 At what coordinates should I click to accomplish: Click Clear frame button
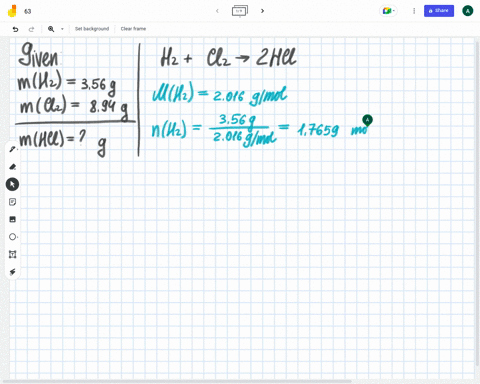[133, 29]
